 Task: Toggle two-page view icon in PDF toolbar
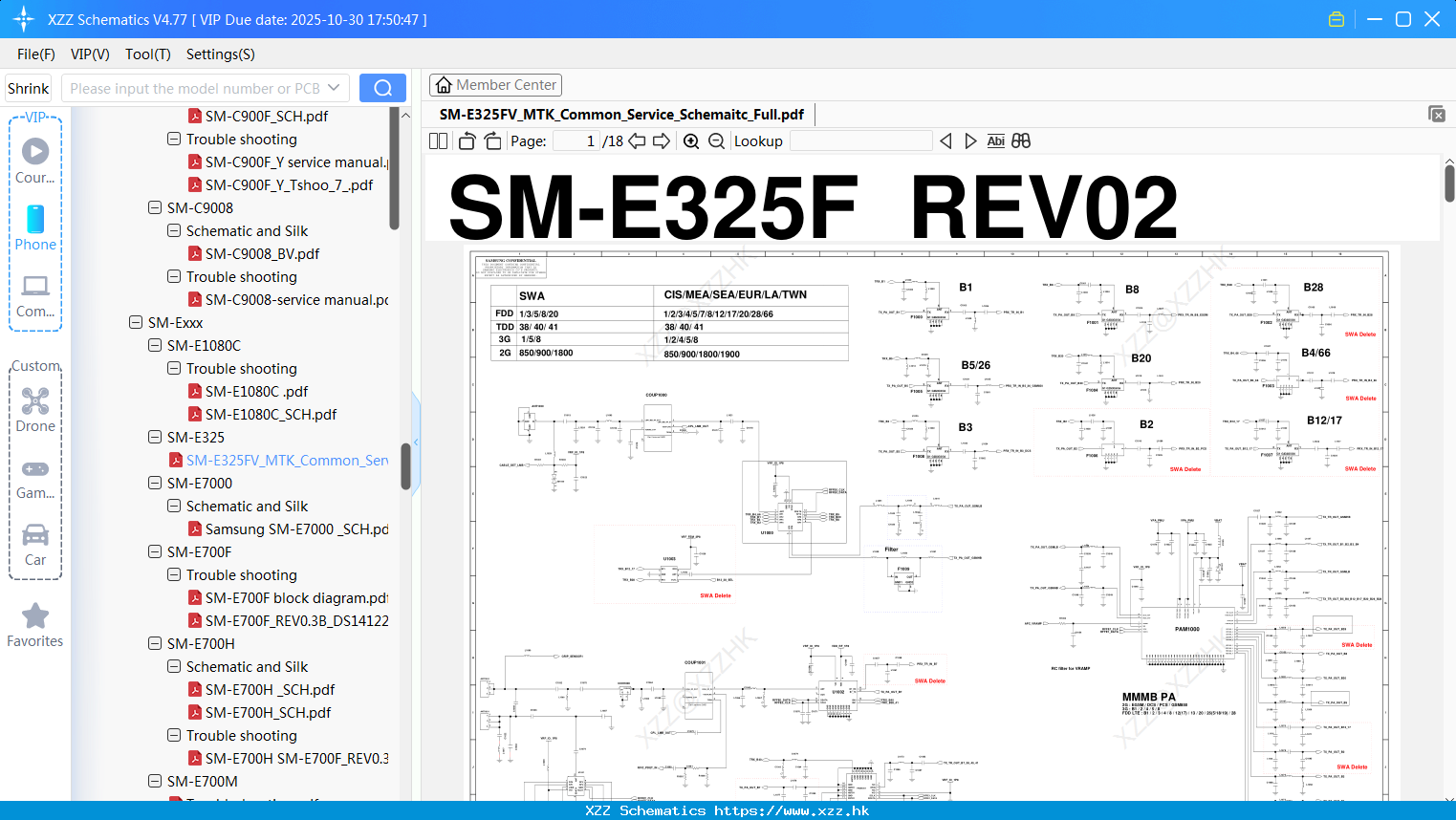pos(438,140)
